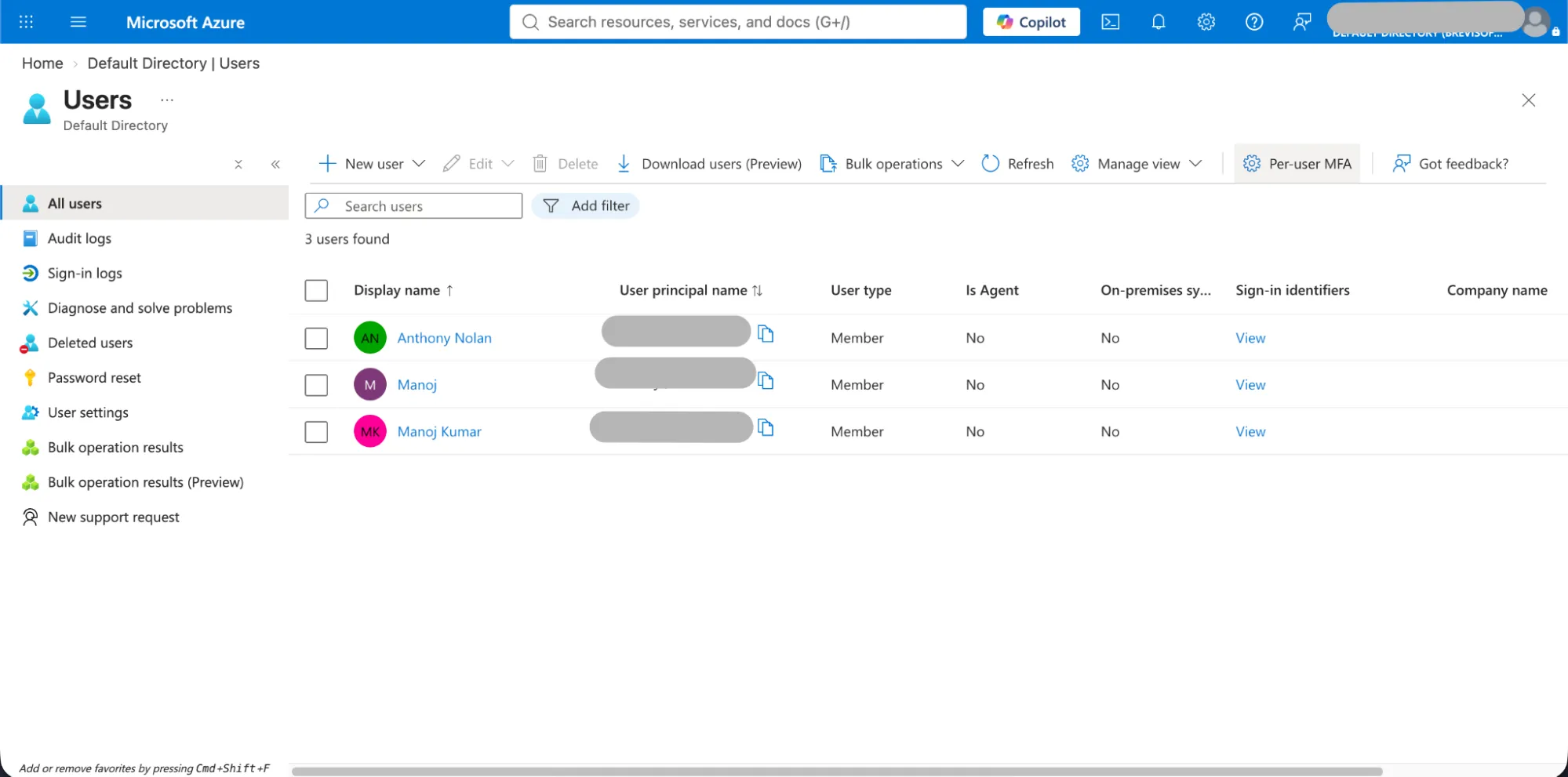1568x777 pixels.
Task: Click the Diagnose and solve problems wrench icon
Action: tap(30, 308)
